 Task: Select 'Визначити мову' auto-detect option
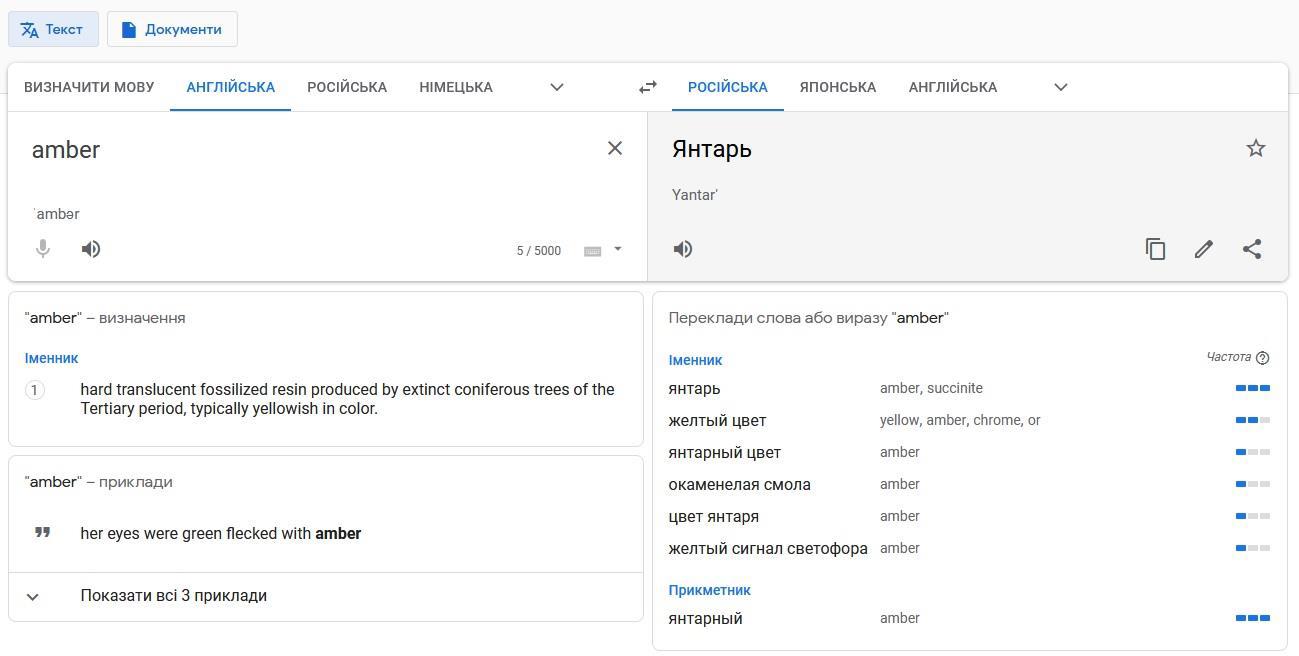coord(89,87)
